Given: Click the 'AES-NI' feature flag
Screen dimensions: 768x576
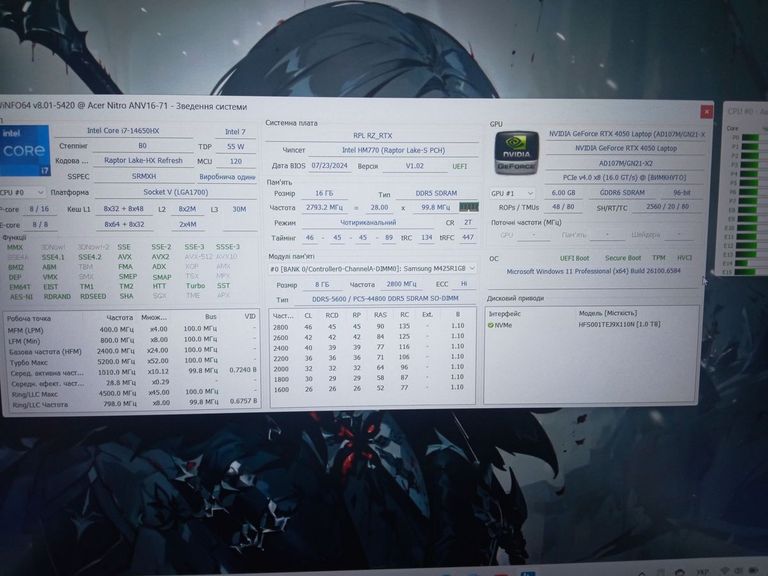Looking at the screenshot, I should (21, 296).
